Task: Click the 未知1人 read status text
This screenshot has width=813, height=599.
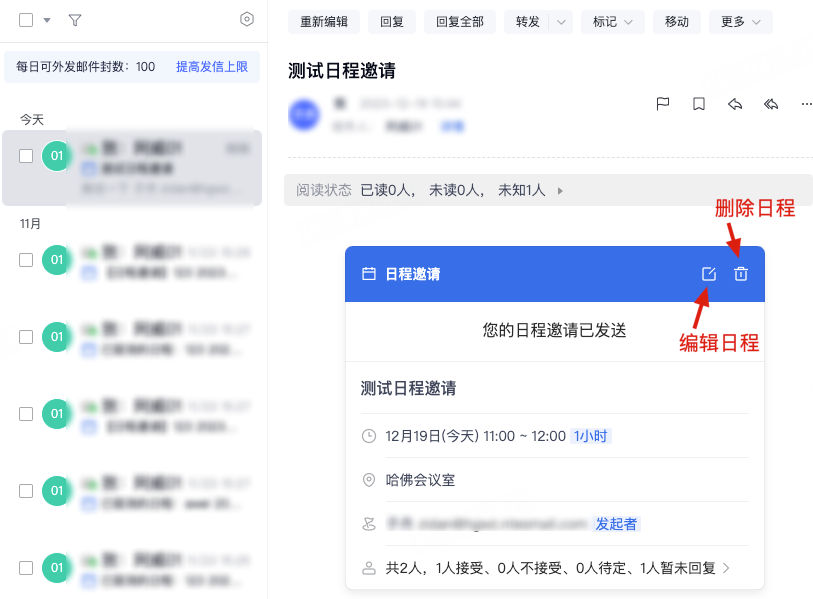Action: [522, 190]
